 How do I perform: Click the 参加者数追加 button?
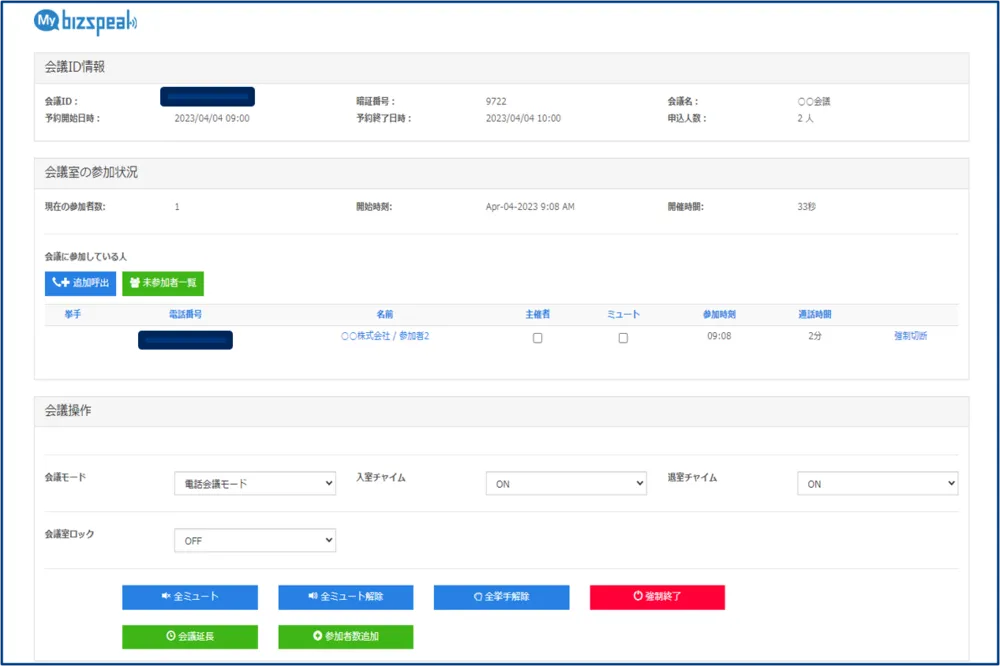click(x=345, y=637)
